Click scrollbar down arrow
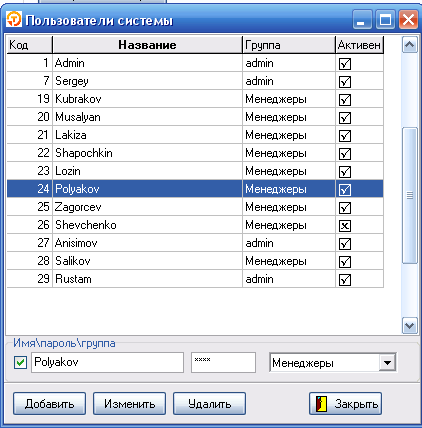The image size is (422, 428). (x=410, y=325)
